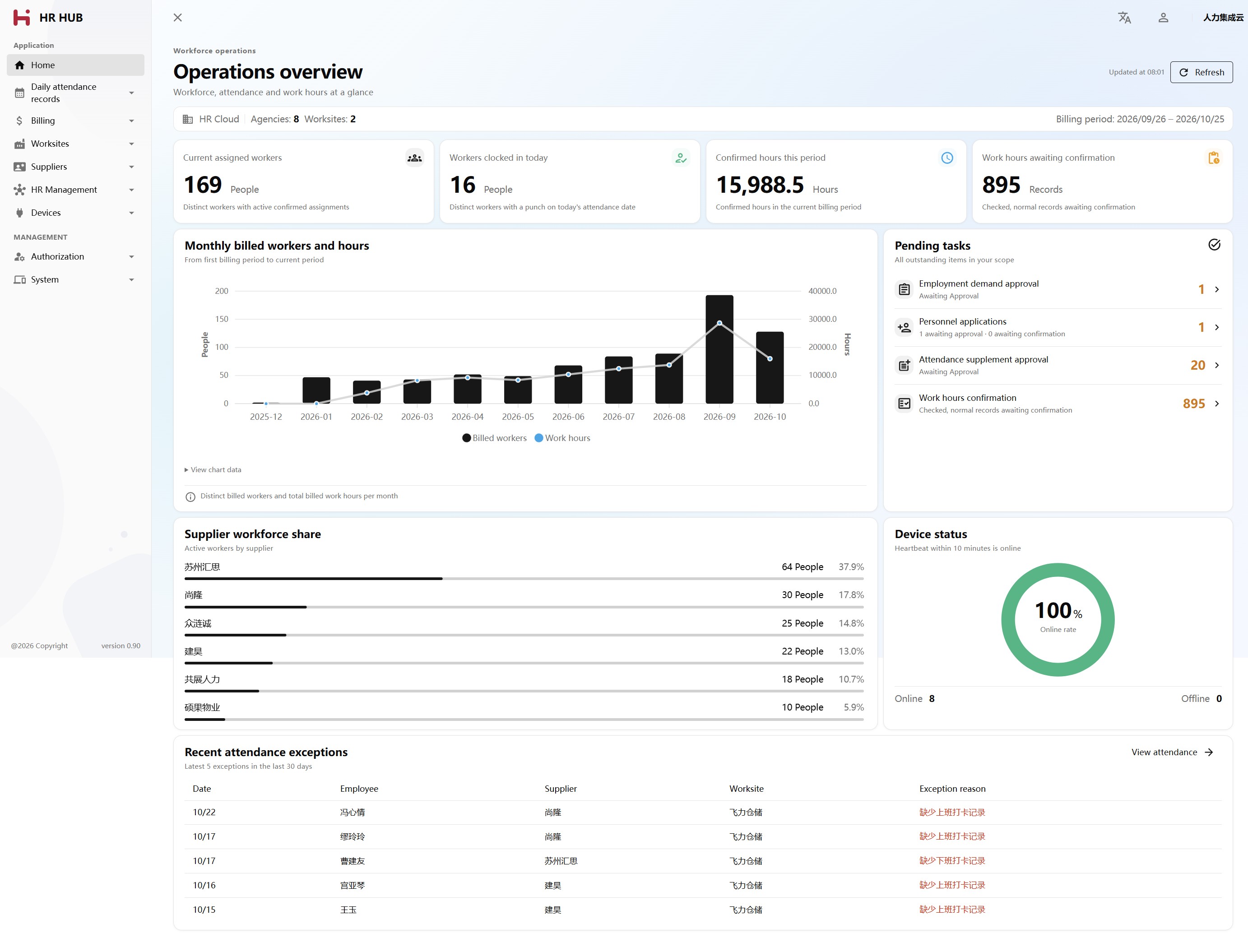Close the sidebar with the X icon

(177, 18)
